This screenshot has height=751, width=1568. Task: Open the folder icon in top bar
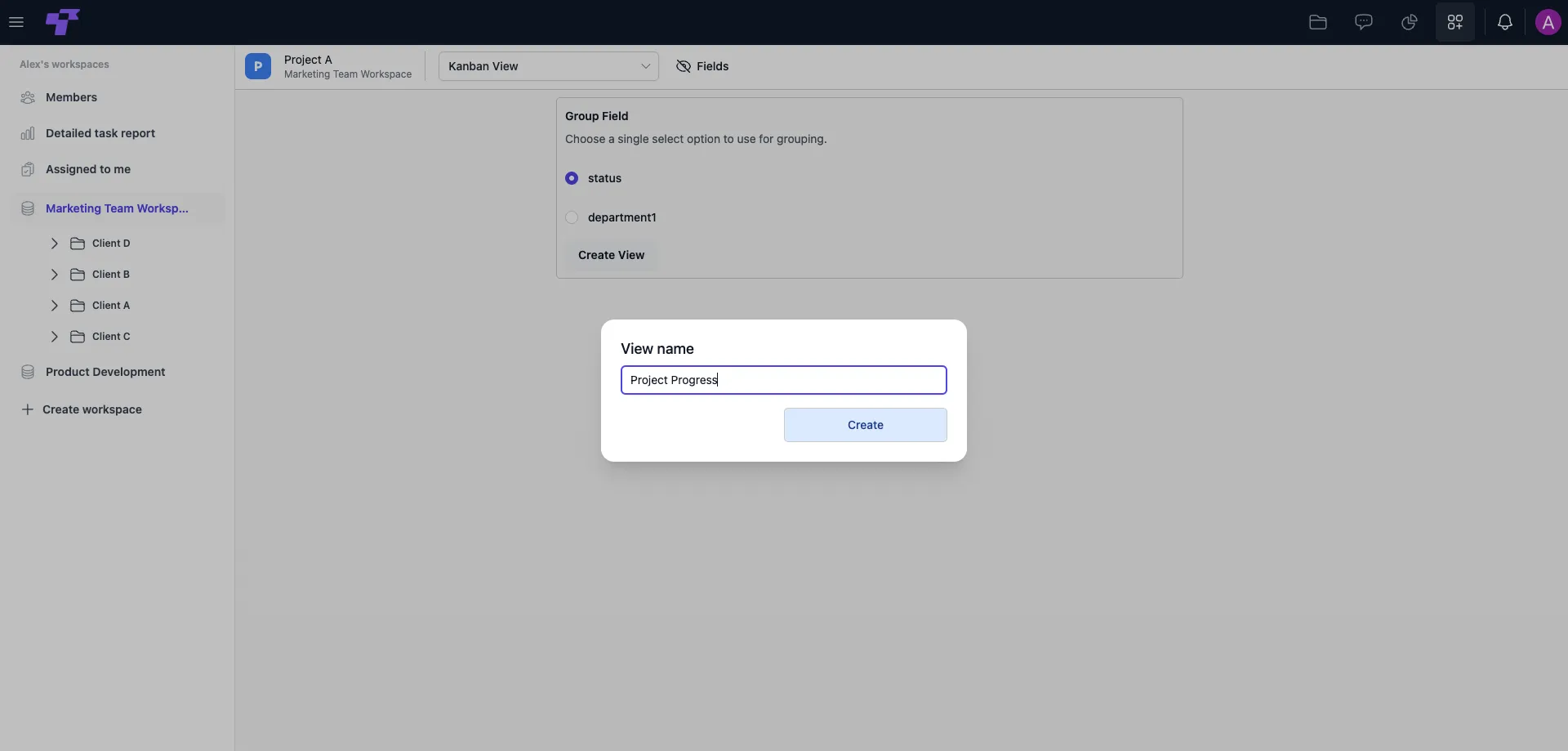(x=1318, y=22)
